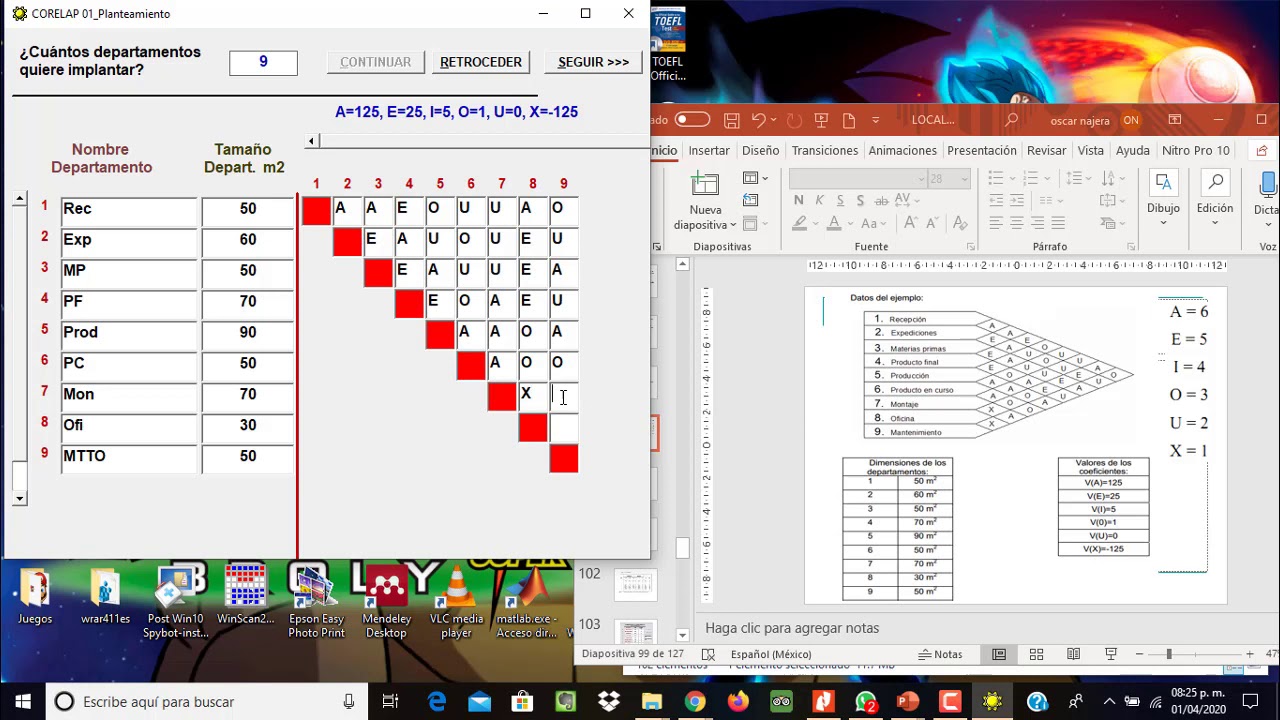Open the quick access toolbar customize dropdown

click(x=876, y=120)
